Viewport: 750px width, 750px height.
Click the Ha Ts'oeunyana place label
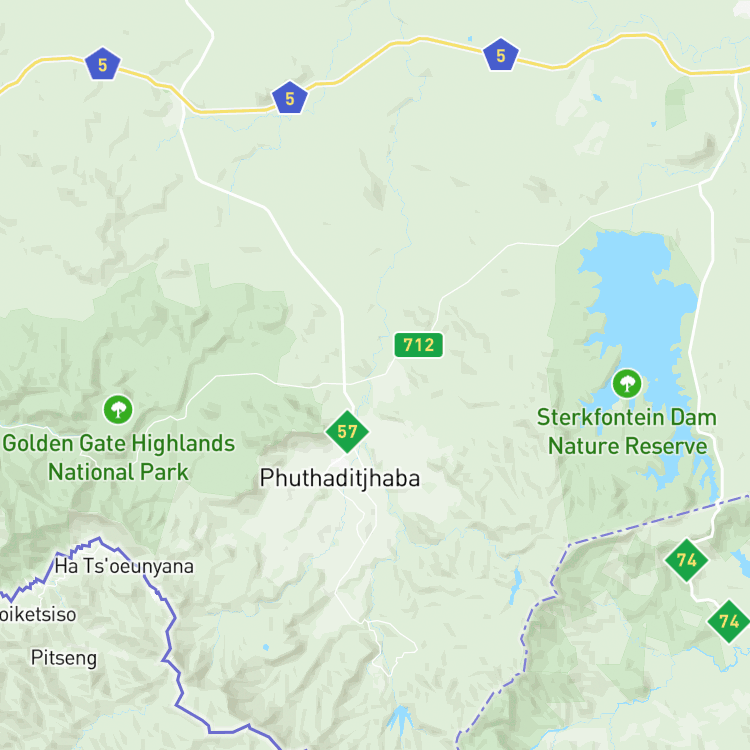pyautogui.click(x=124, y=566)
